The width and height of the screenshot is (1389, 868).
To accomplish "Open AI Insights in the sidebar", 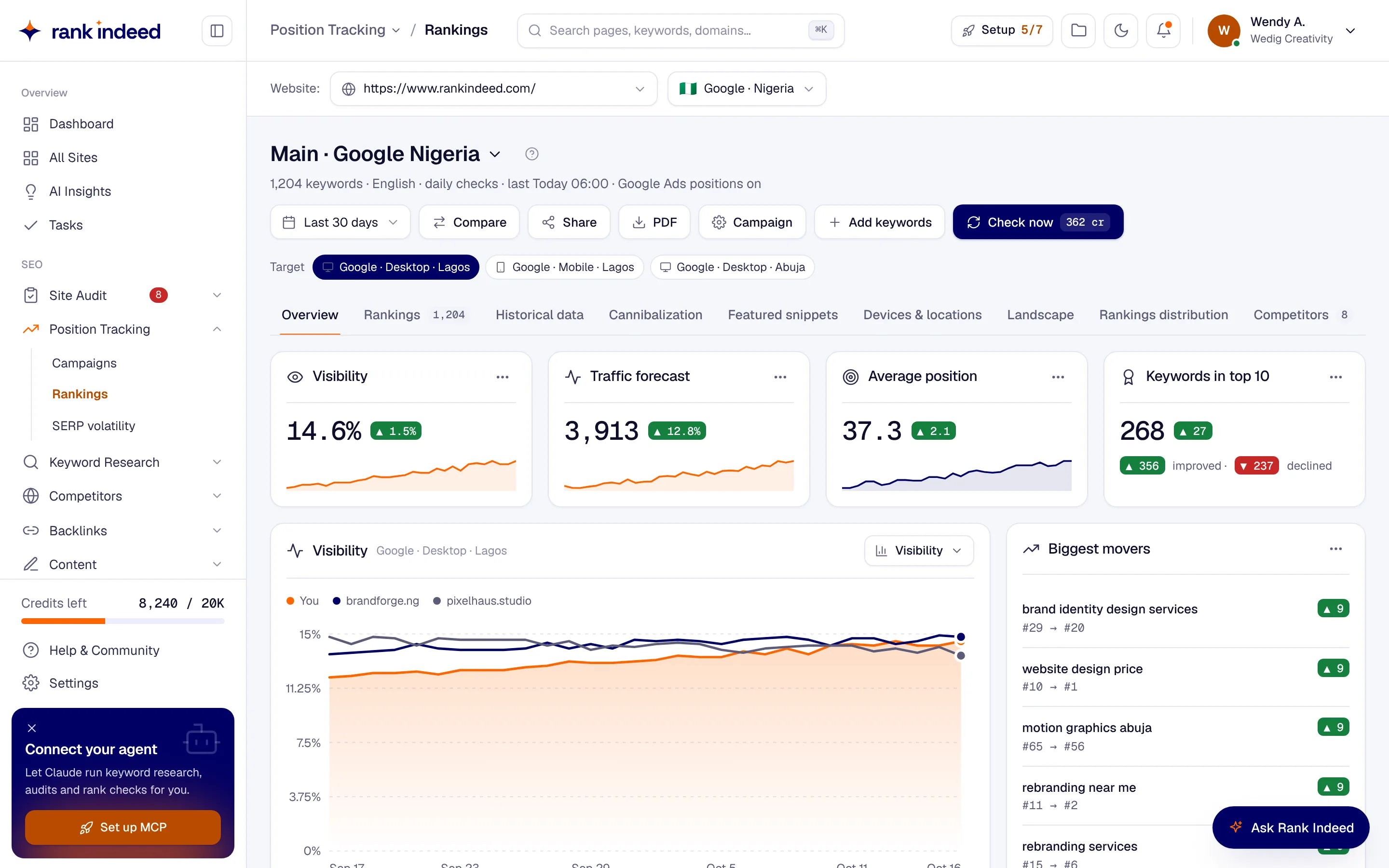I will pyautogui.click(x=123, y=191).
